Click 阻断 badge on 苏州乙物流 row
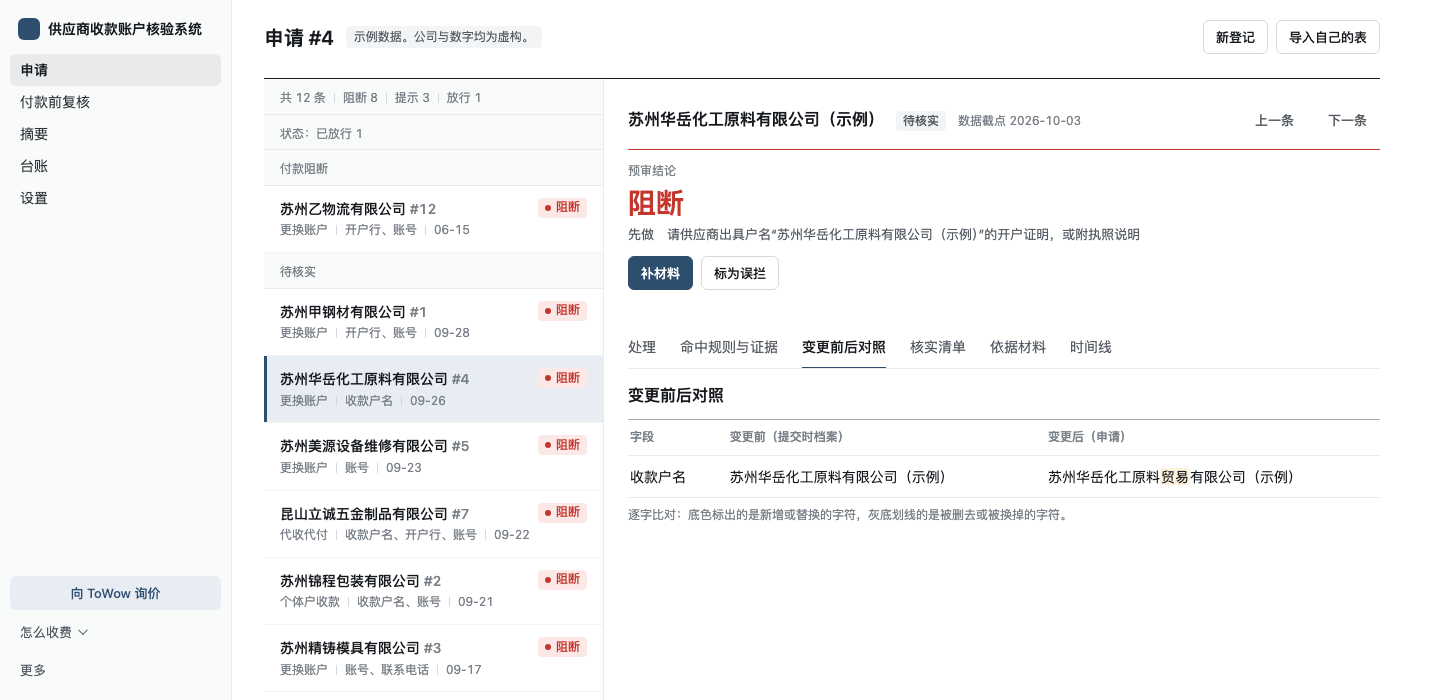1440x700 pixels. pos(562,208)
